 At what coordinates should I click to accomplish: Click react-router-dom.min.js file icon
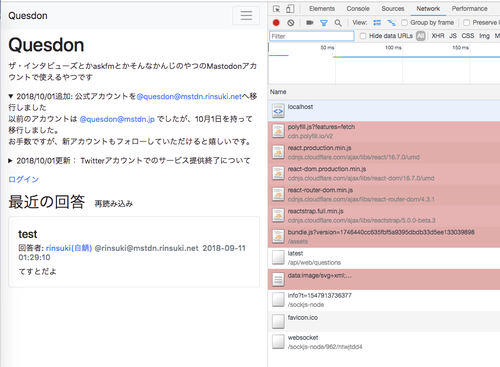pos(278,195)
